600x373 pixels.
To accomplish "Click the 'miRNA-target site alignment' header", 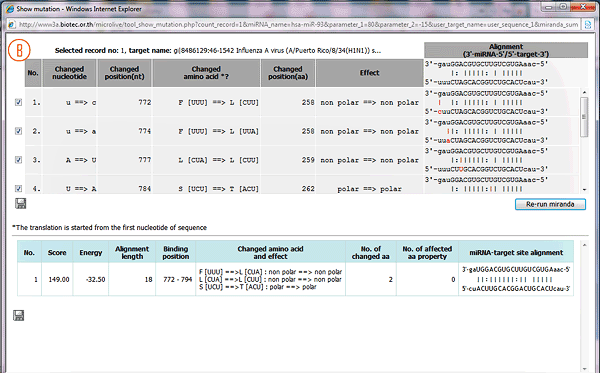I will (x=516, y=252).
